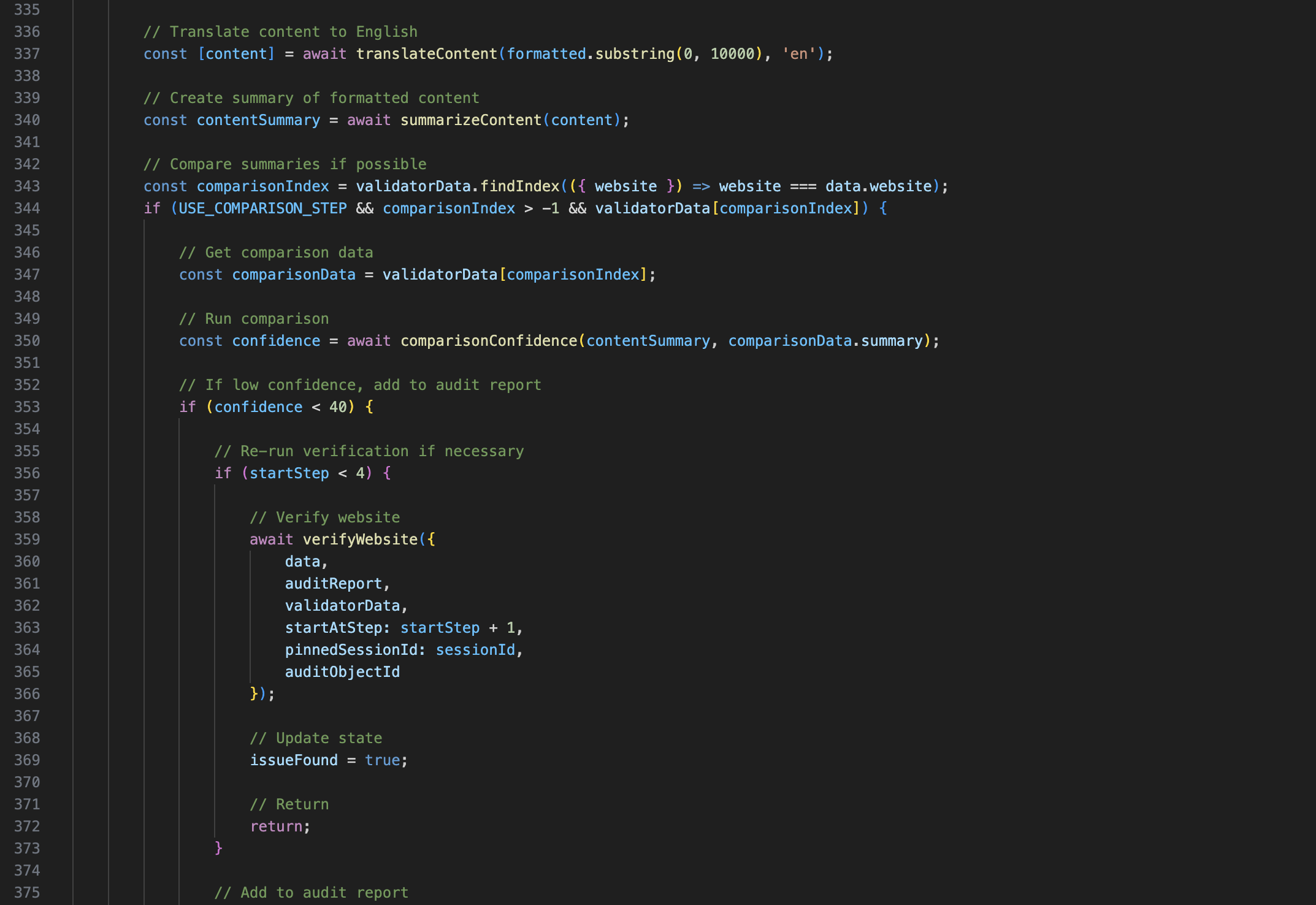Click the 'Re-run verification if necessary' comment

[369, 451]
